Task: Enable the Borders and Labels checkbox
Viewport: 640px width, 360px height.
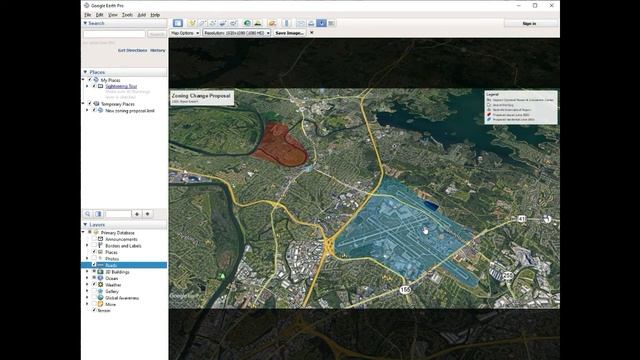Action: pyautogui.click(x=94, y=245)
